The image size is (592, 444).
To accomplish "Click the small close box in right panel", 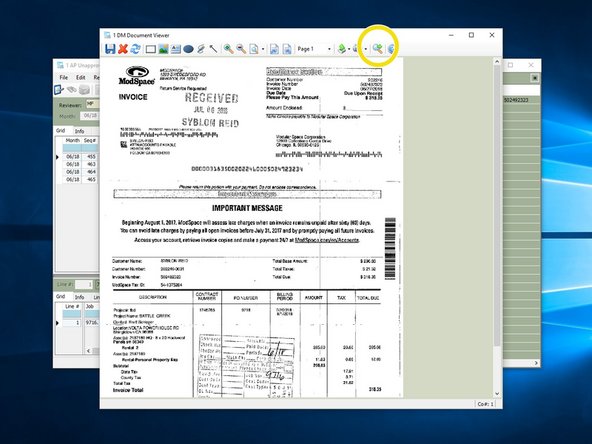I will (x=535, y=78).
